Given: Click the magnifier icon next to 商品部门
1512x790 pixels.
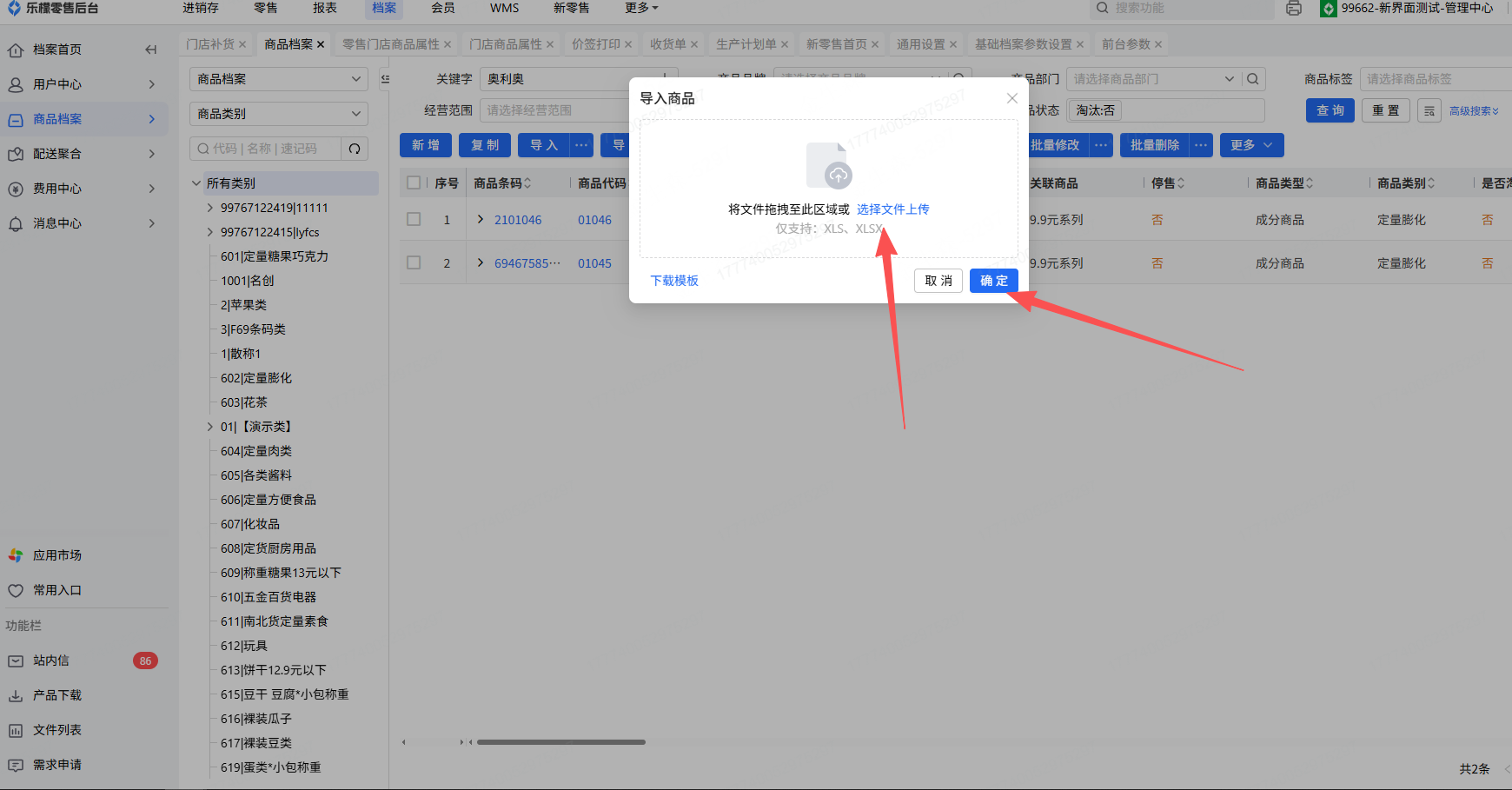Looking at the screenshot, I should pyautogui.click(x=1253, y=79).
